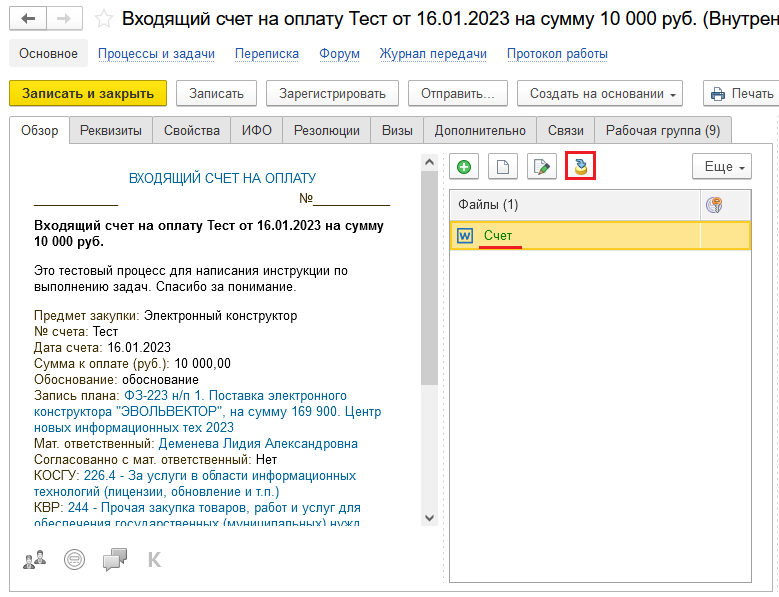
Task: Click the blank page file icon
Action: point(503,167)
